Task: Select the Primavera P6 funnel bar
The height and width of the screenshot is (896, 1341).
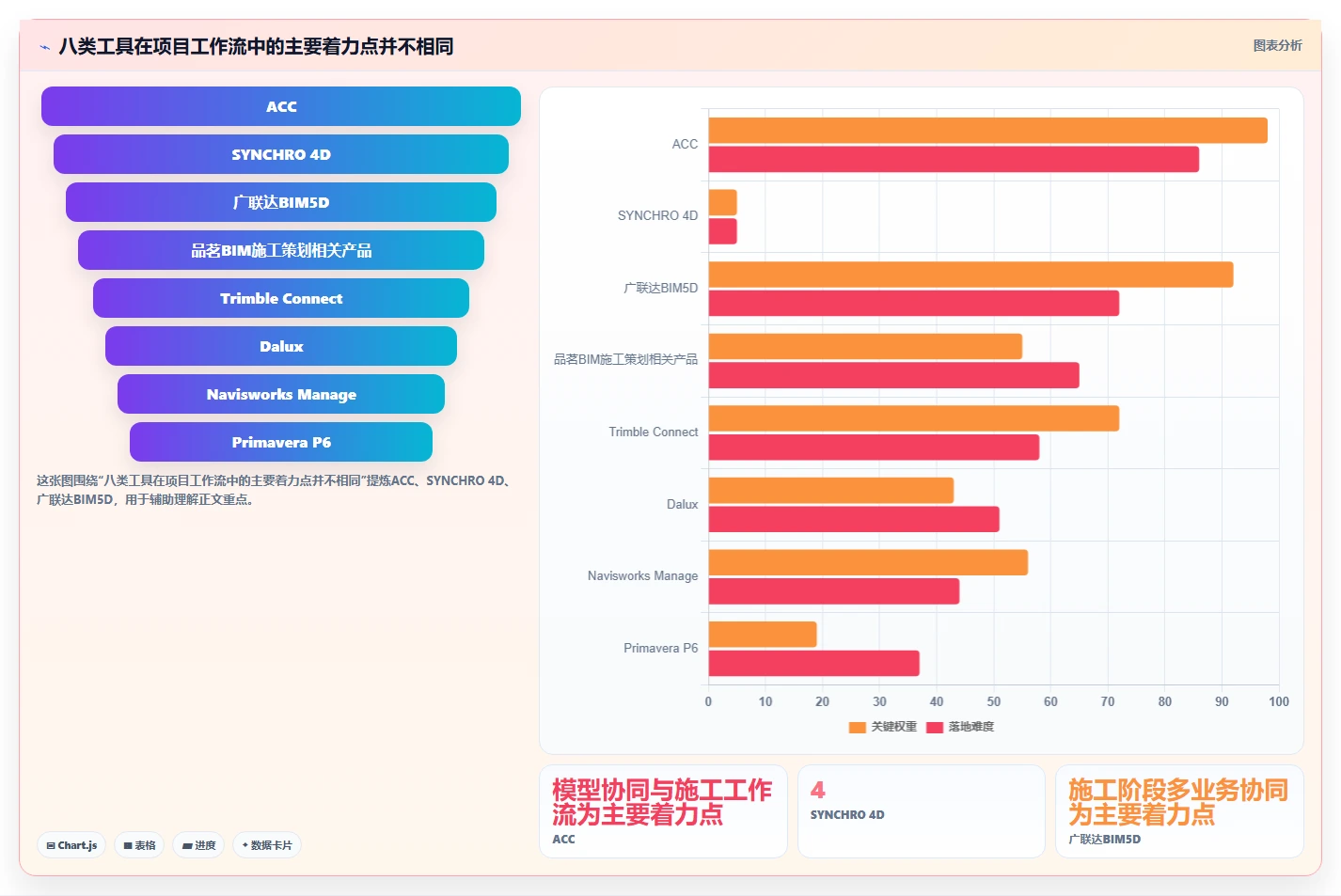Action: click(x=281, y=442)
